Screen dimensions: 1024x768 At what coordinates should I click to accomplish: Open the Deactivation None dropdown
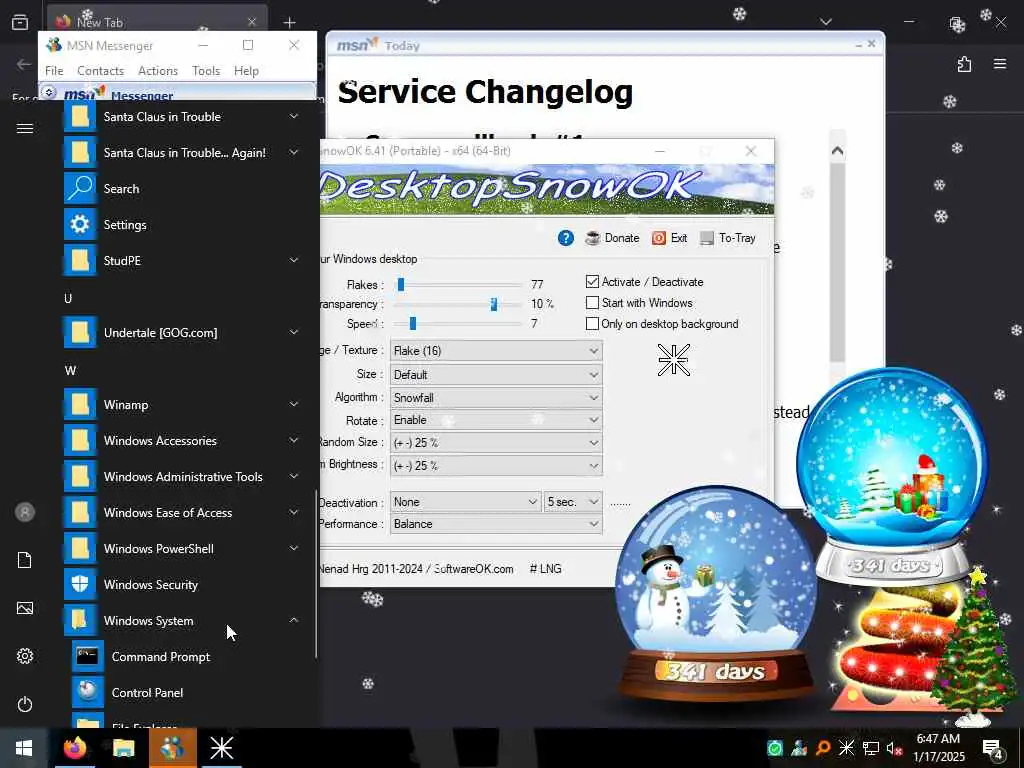click(466, 502)
